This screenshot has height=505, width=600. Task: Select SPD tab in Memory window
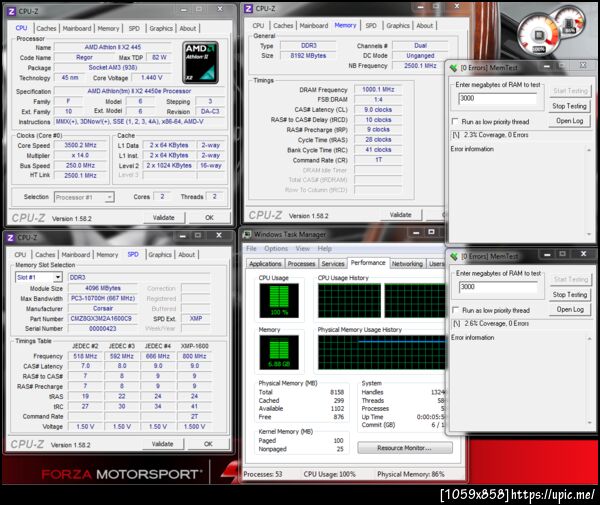pos(371,26)
